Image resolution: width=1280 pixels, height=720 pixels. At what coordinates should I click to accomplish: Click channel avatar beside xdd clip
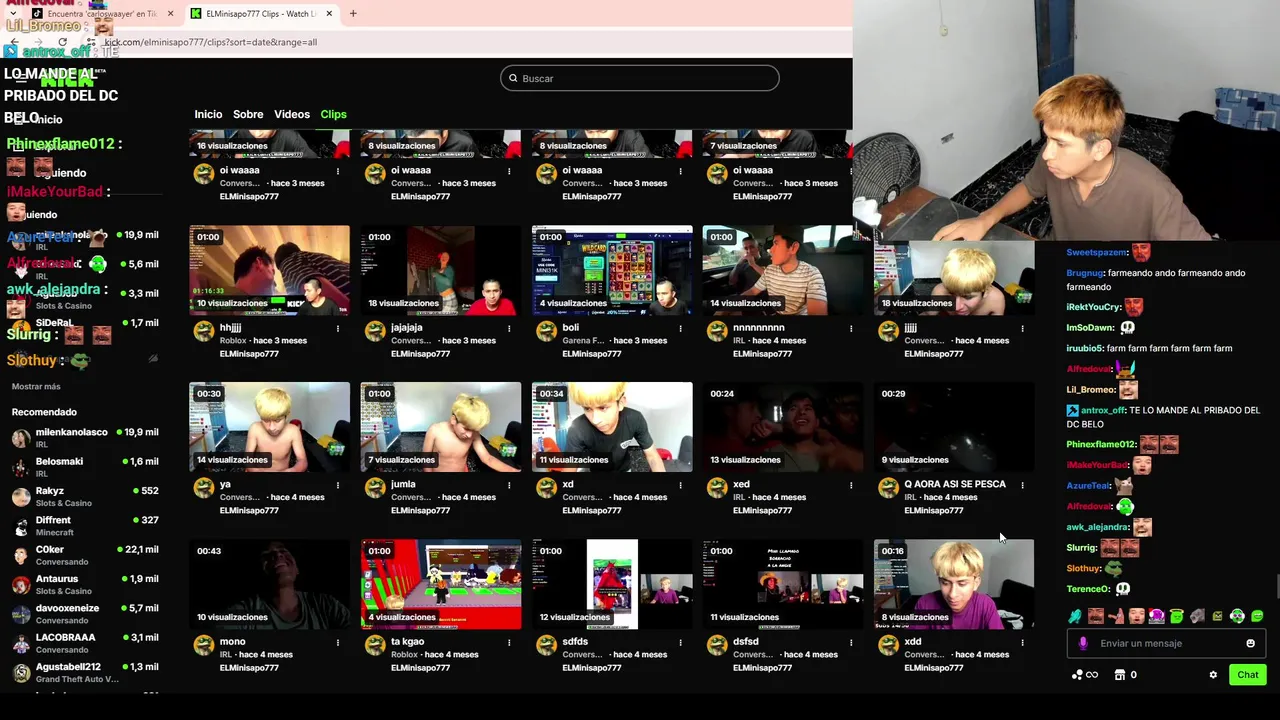888,646
